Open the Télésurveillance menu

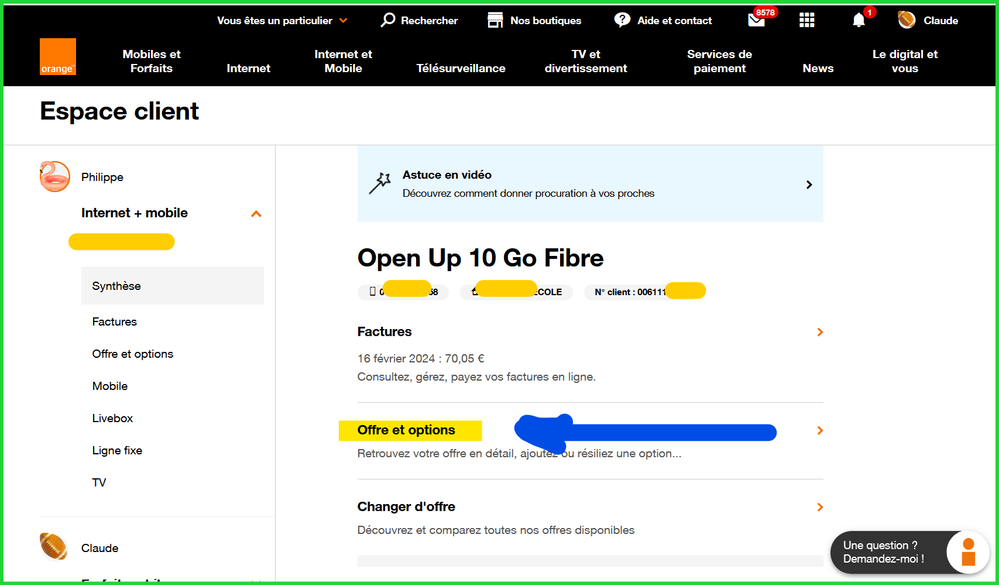461,68
